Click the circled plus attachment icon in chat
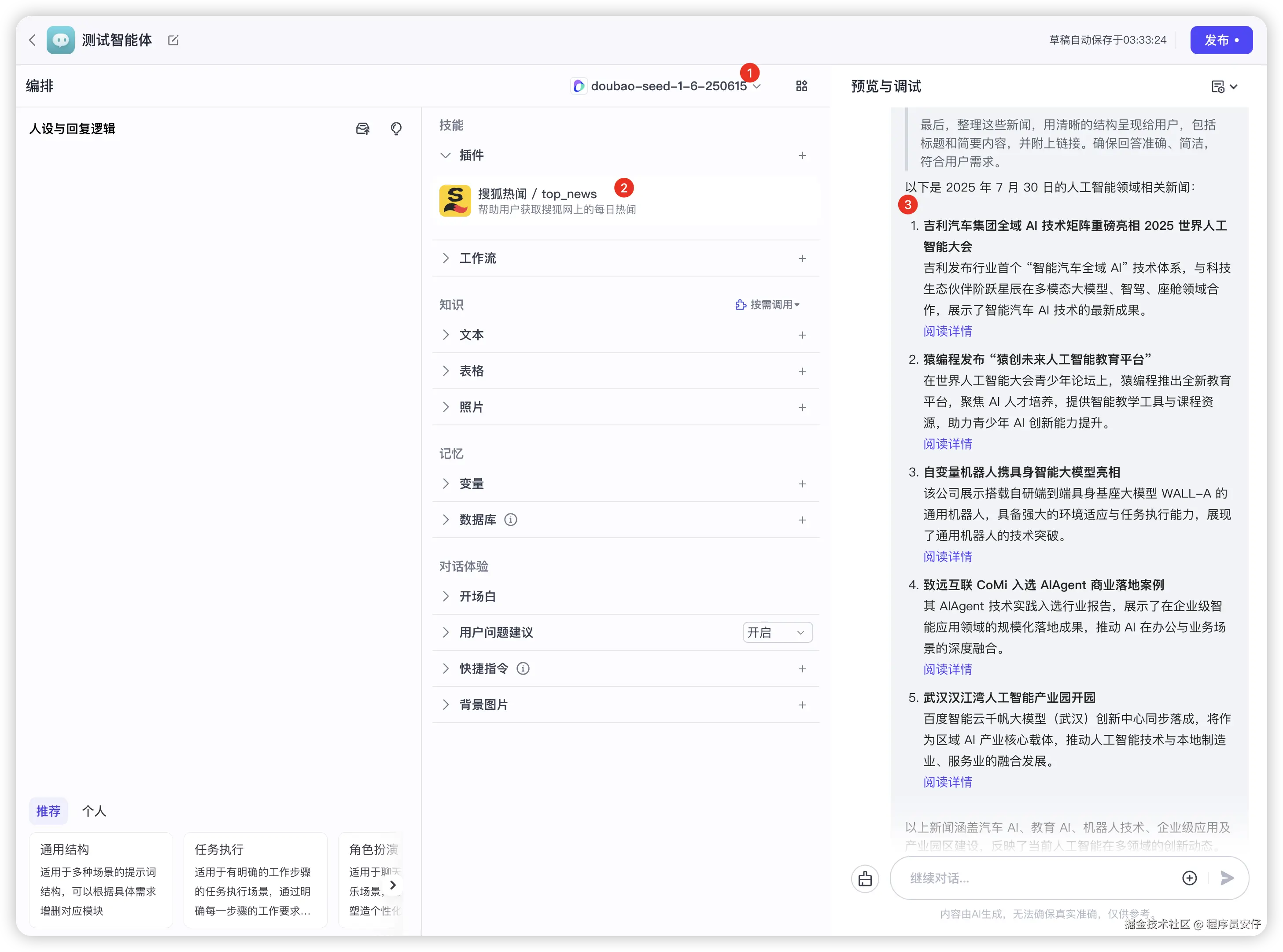This screenshot has height=952, width=1283. [1189, 878]
